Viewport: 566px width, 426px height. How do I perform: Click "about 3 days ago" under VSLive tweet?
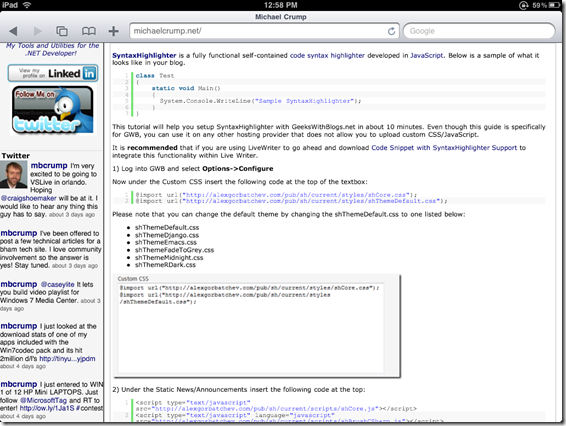pyautogui.click(x=72, y=214)
